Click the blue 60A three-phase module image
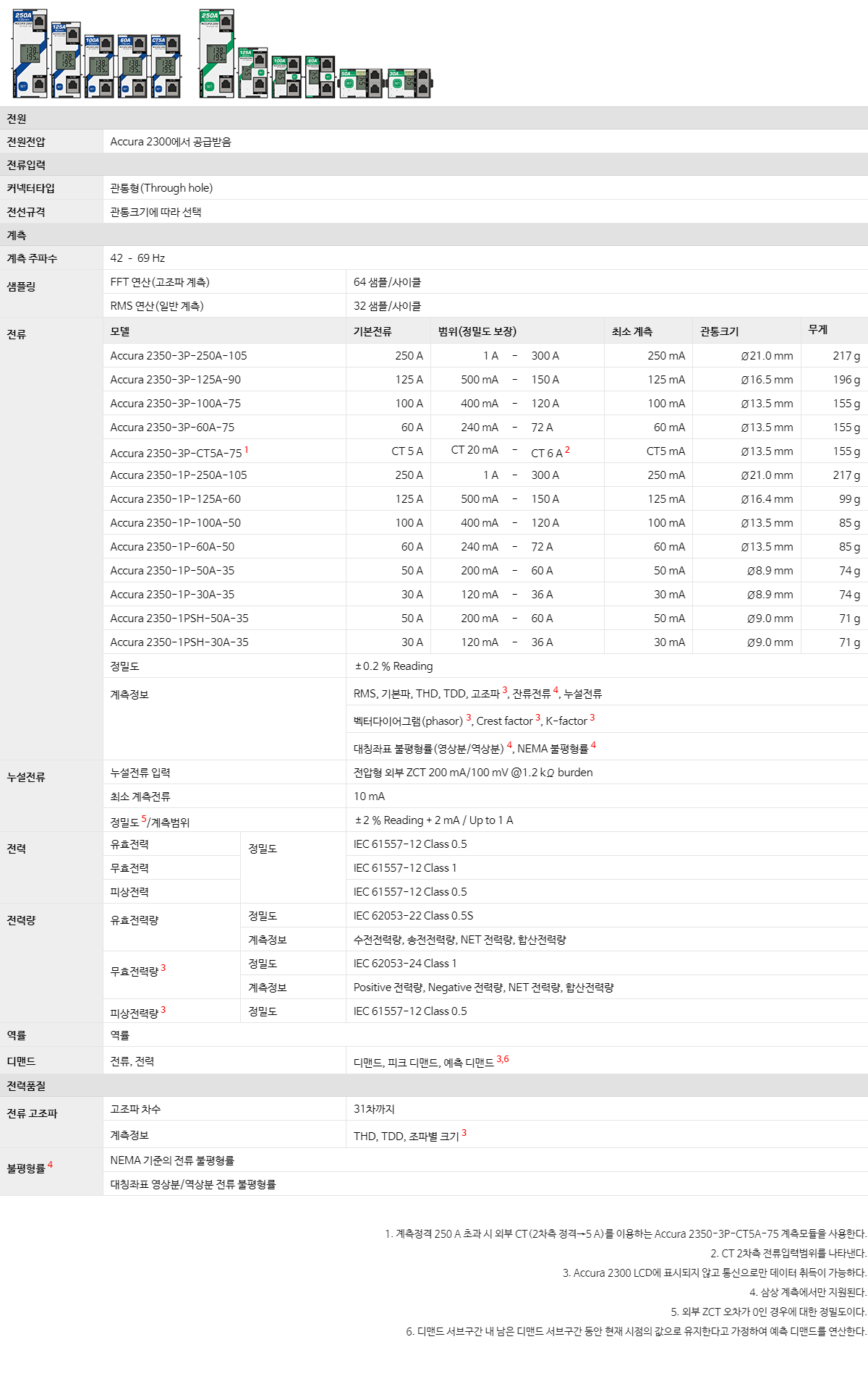 pyautogui.click(x=132, y=66)
